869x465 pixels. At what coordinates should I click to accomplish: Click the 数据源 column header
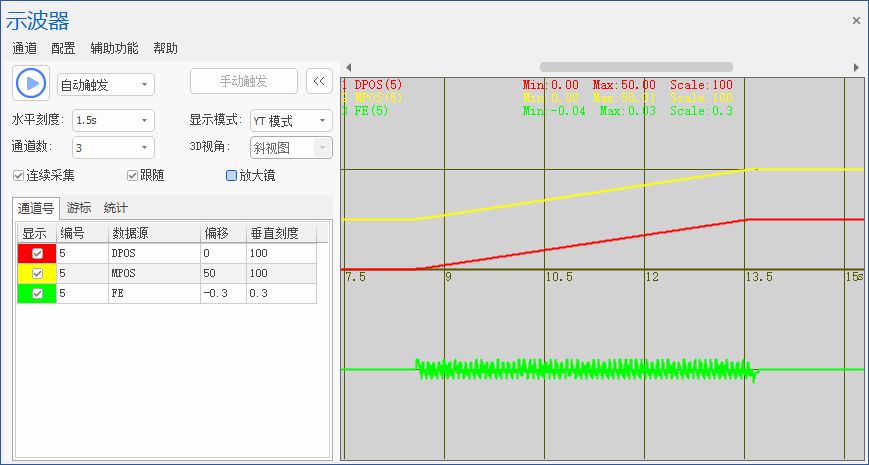154,233
